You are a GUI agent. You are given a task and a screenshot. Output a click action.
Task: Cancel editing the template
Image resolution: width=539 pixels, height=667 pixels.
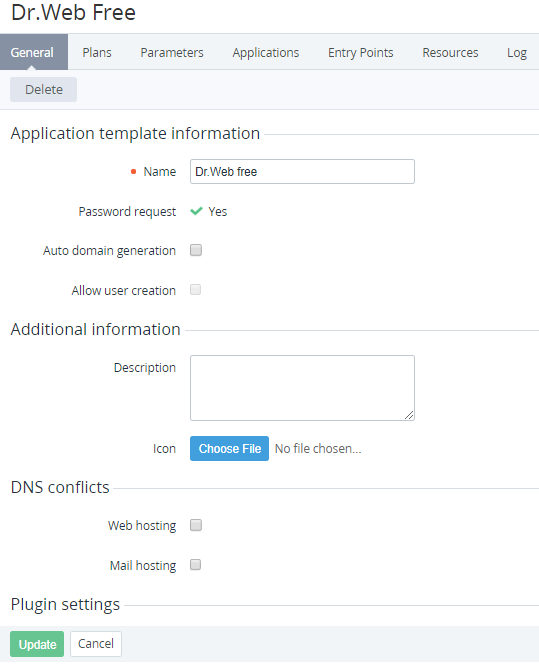pyautogui.click(x=96, y=644)
